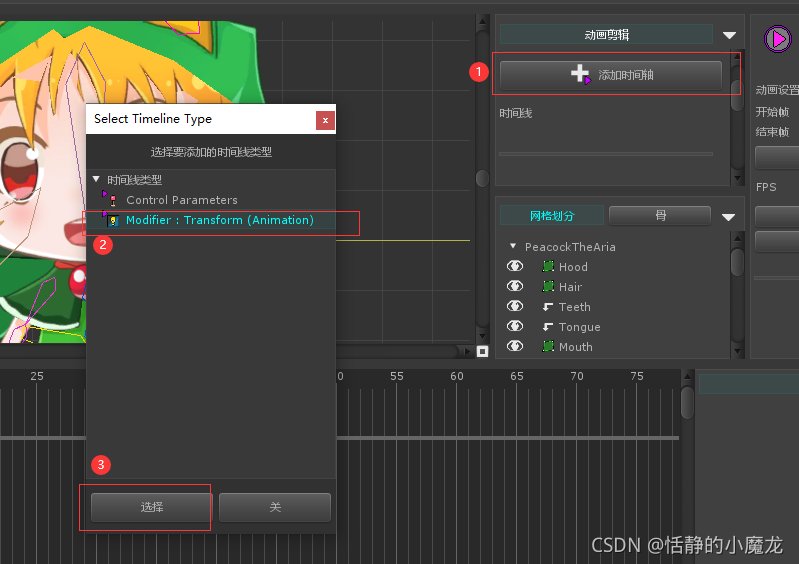The height and width of the screenshot is (564, 799).
Task: Switch to the 骨 bone tab
Action: (660, 216)
